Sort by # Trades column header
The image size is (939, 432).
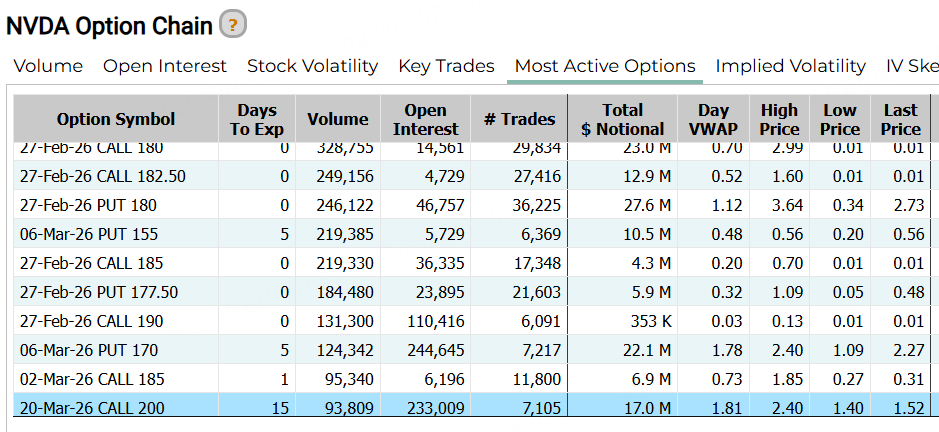click(x=519, y=119)
